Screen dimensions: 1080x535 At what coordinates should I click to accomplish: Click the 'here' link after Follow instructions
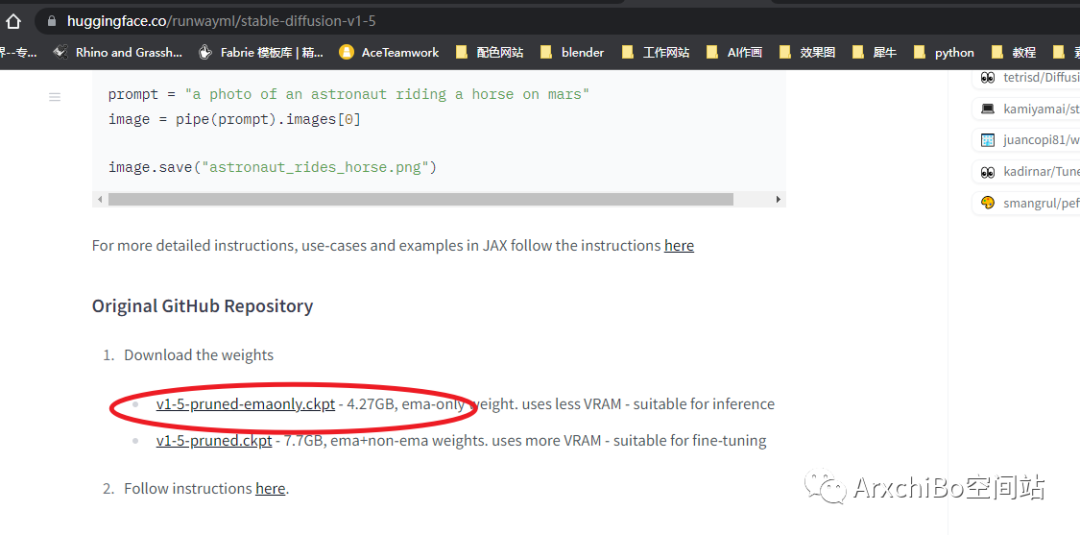tap(270, 489)
